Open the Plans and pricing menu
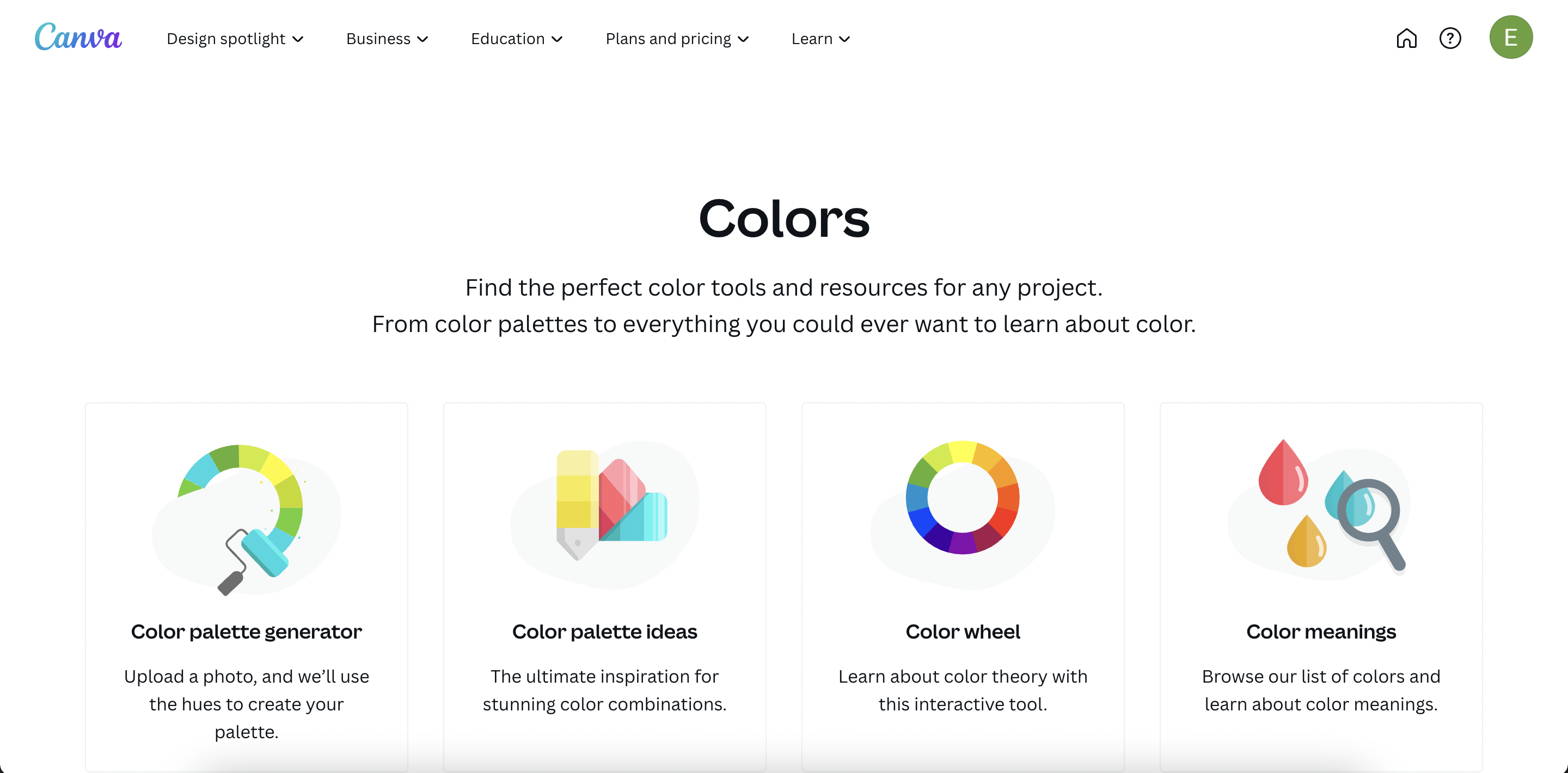Viewport: 1568px width, 773px height. coord(677,38)
